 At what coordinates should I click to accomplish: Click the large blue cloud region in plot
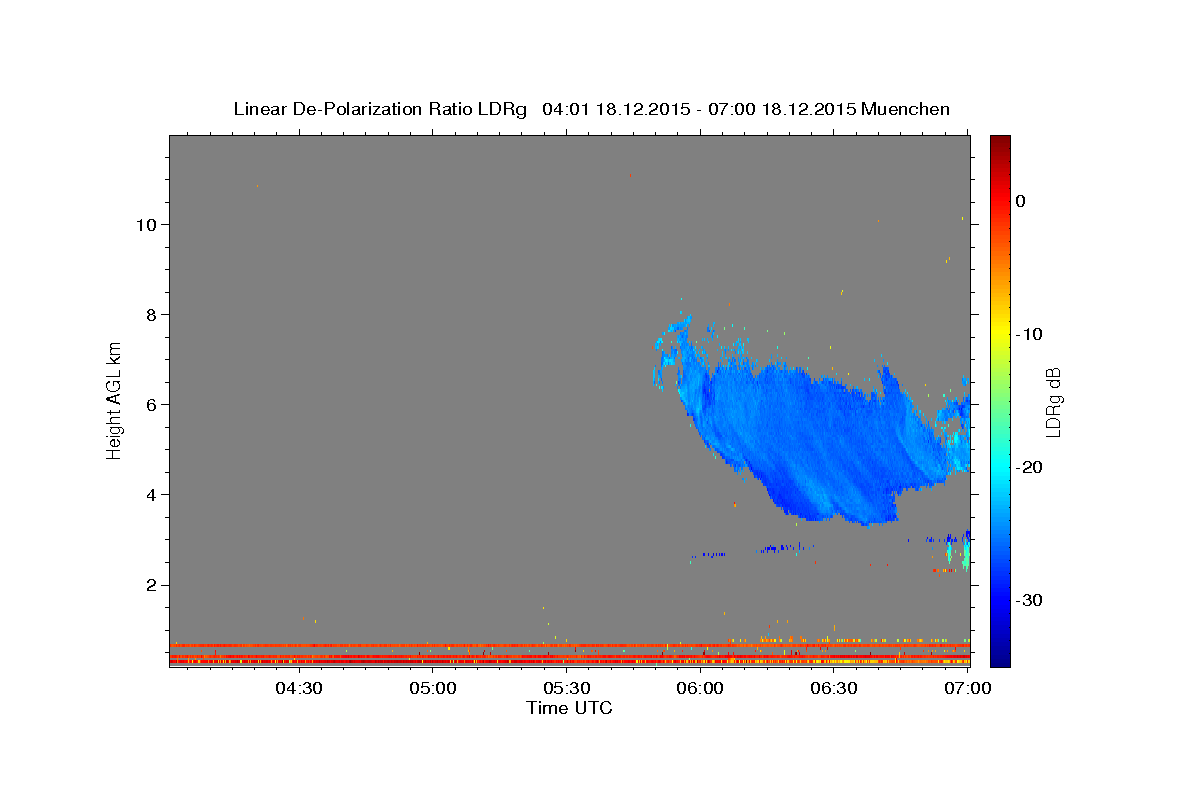[810, 440]
